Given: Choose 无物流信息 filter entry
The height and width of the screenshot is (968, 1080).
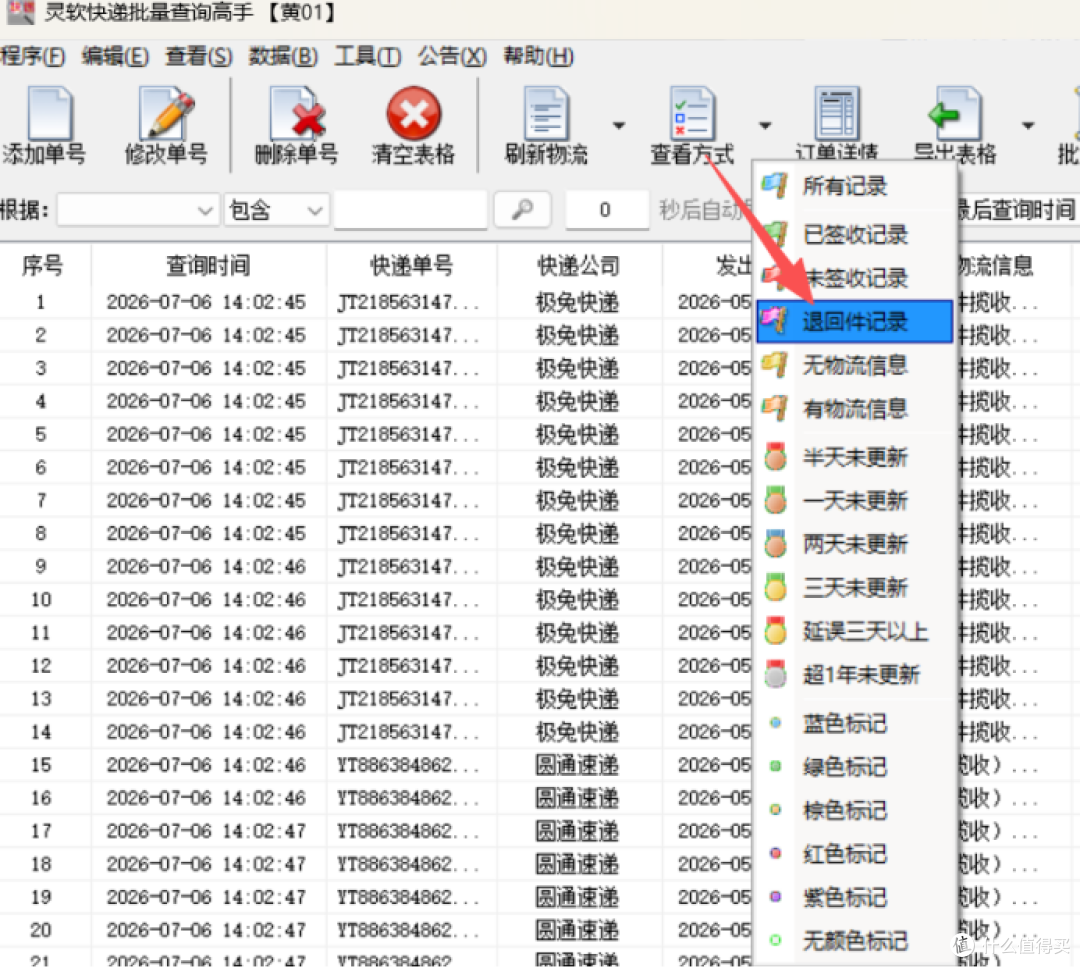Looking at the screenshot, I should (x=855, y=365).
